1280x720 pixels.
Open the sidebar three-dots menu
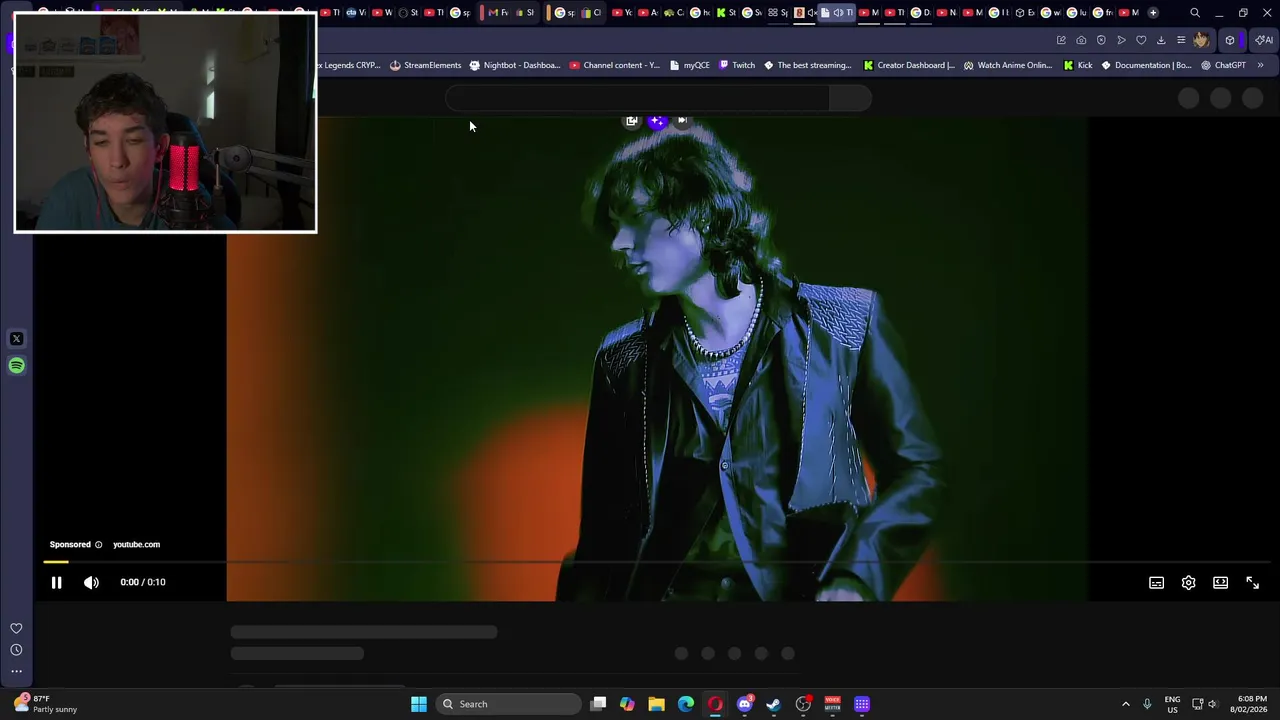point(16,671)
